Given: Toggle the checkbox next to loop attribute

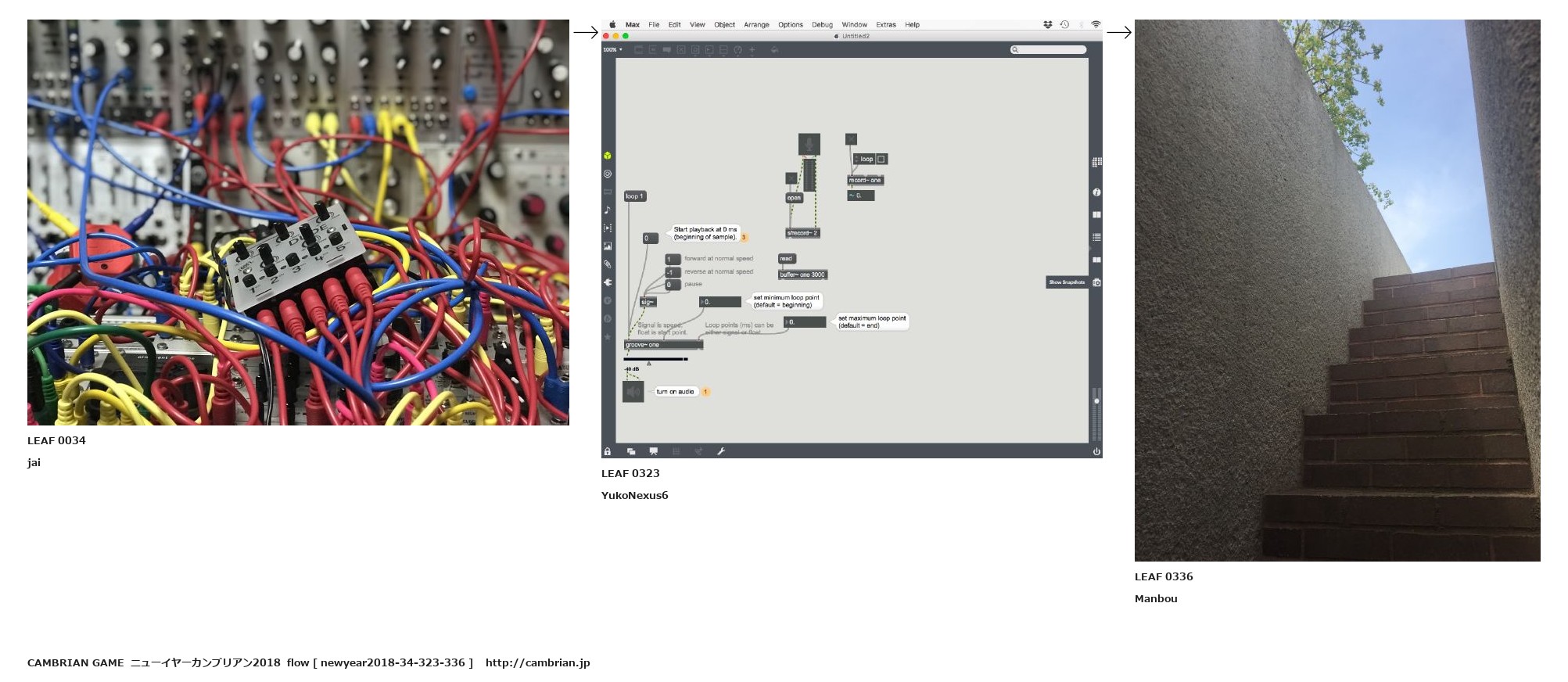Looking at the screenshot, I should tap(881, 160).
